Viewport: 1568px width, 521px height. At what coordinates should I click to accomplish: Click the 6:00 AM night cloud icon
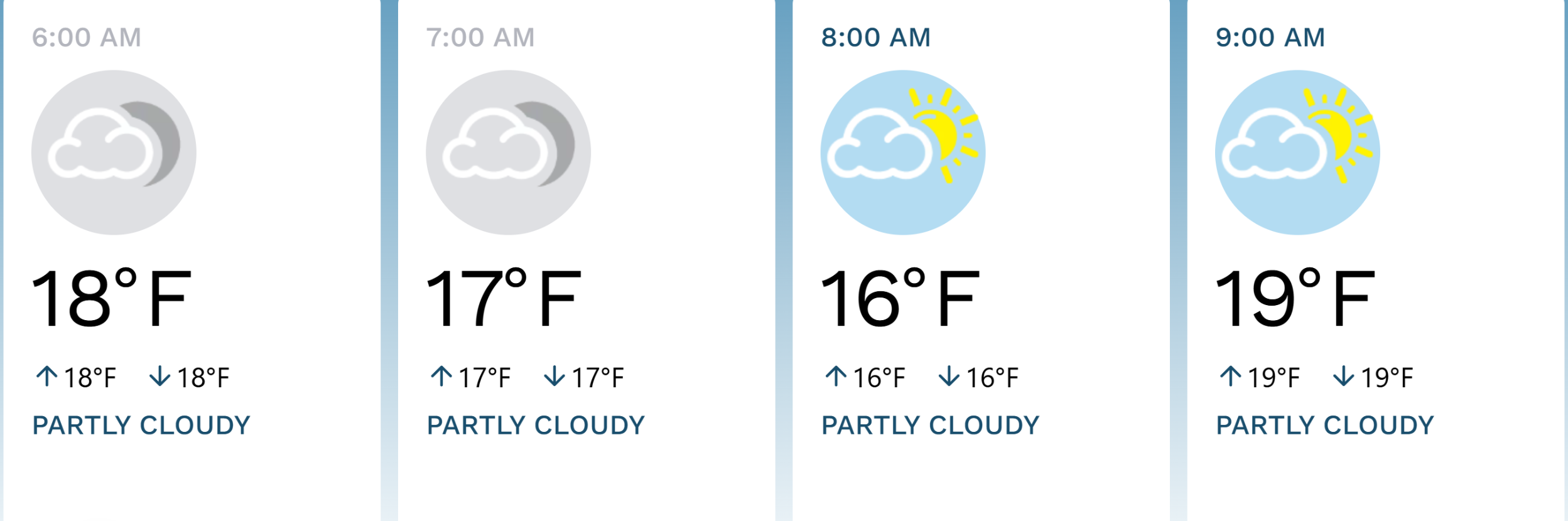point(114,153)
